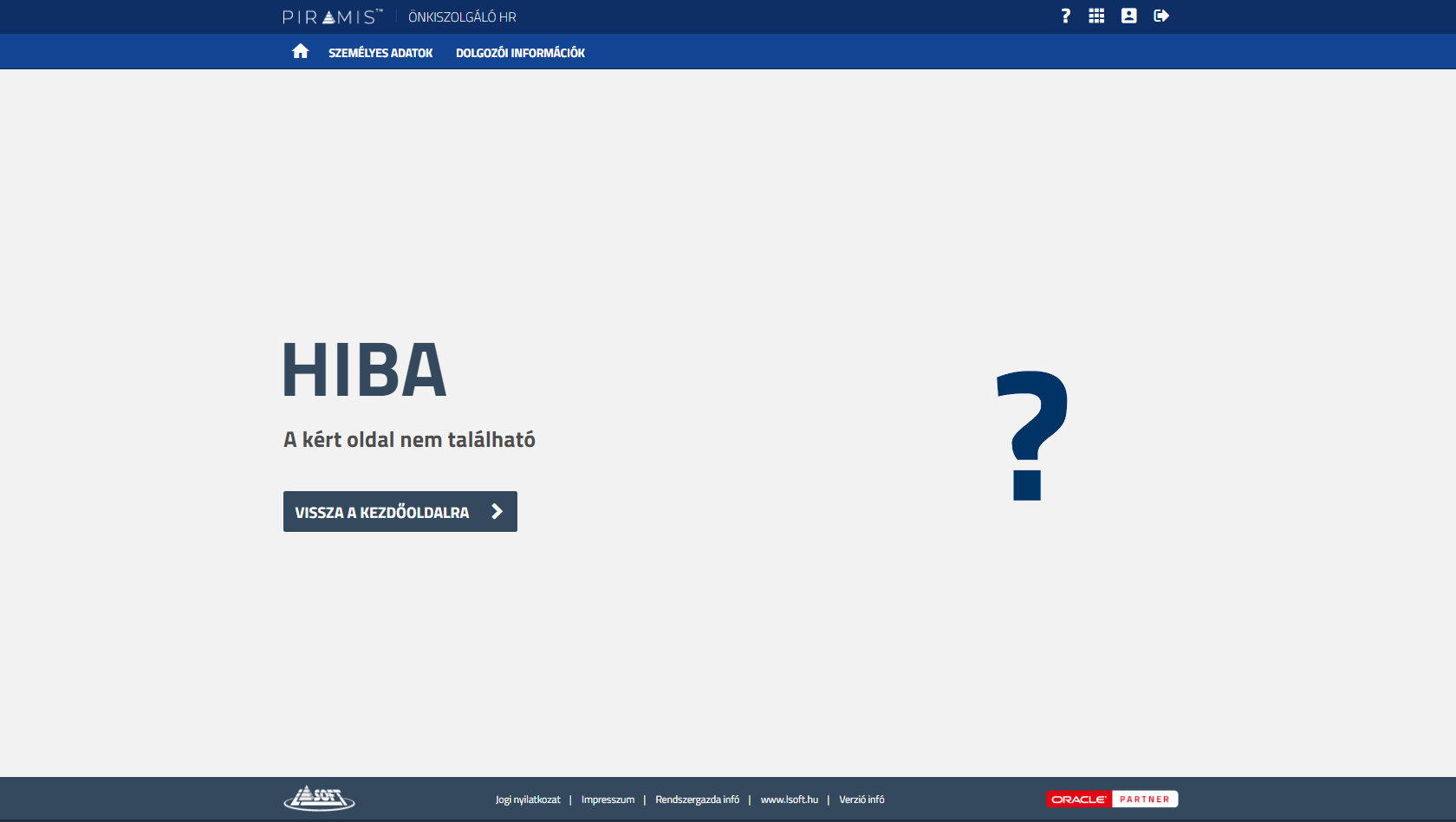Open the user profile icon
Screen dimensions: 1456x822
(x=1128, y=16)
